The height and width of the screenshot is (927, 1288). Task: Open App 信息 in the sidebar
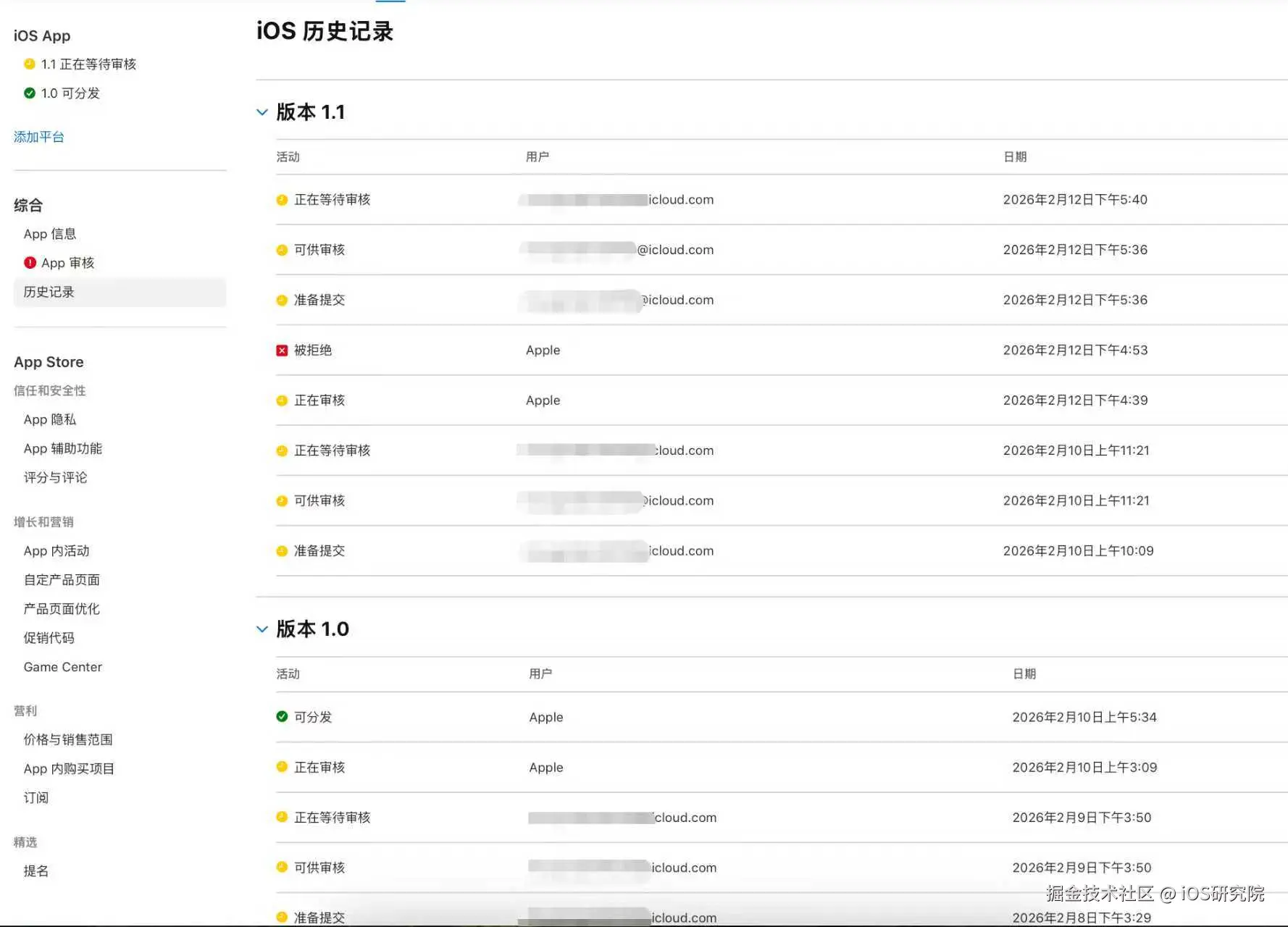pos(50,234)
